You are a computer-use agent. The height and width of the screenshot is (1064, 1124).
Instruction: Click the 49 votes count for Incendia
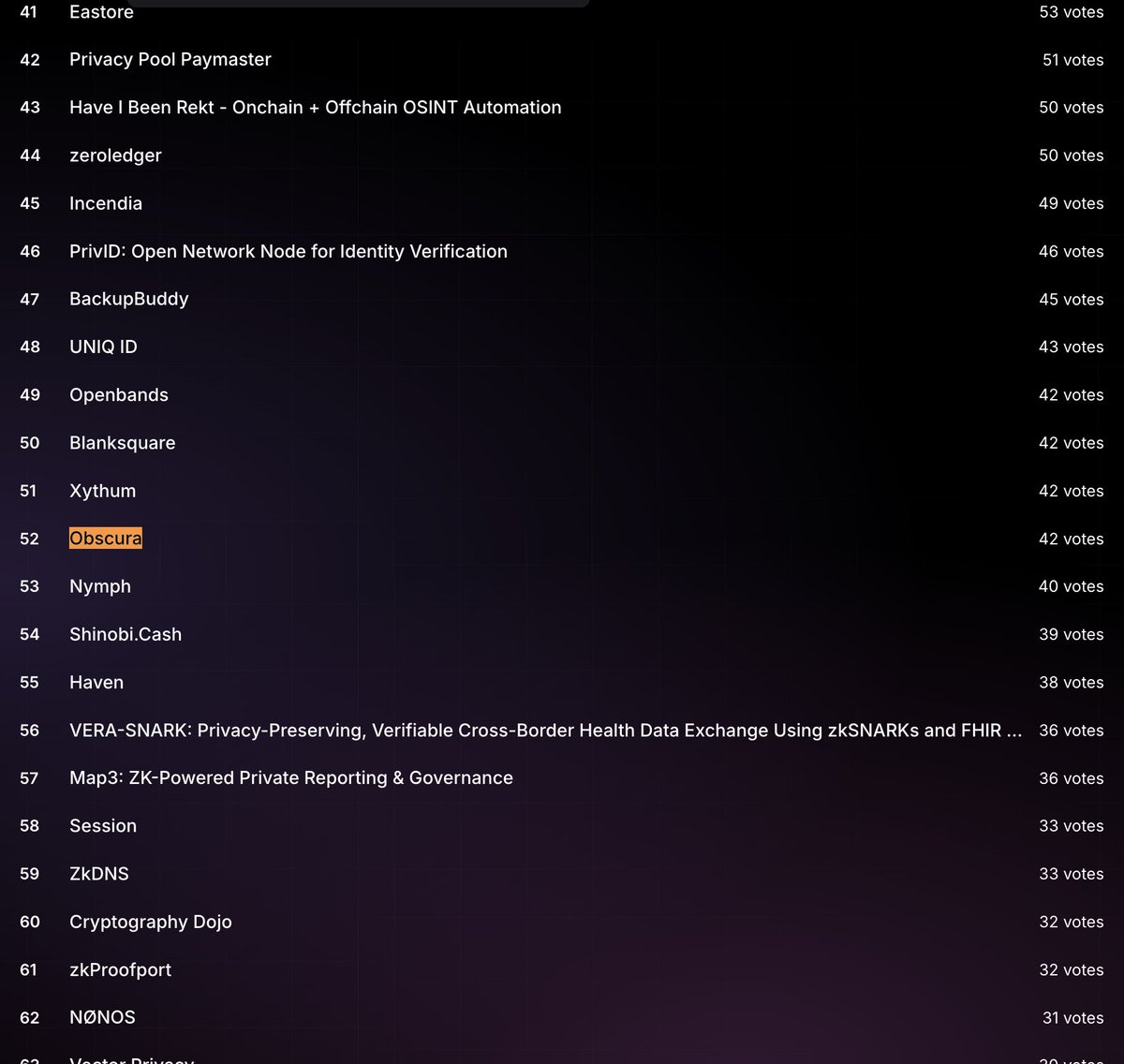pos(1072,203)
